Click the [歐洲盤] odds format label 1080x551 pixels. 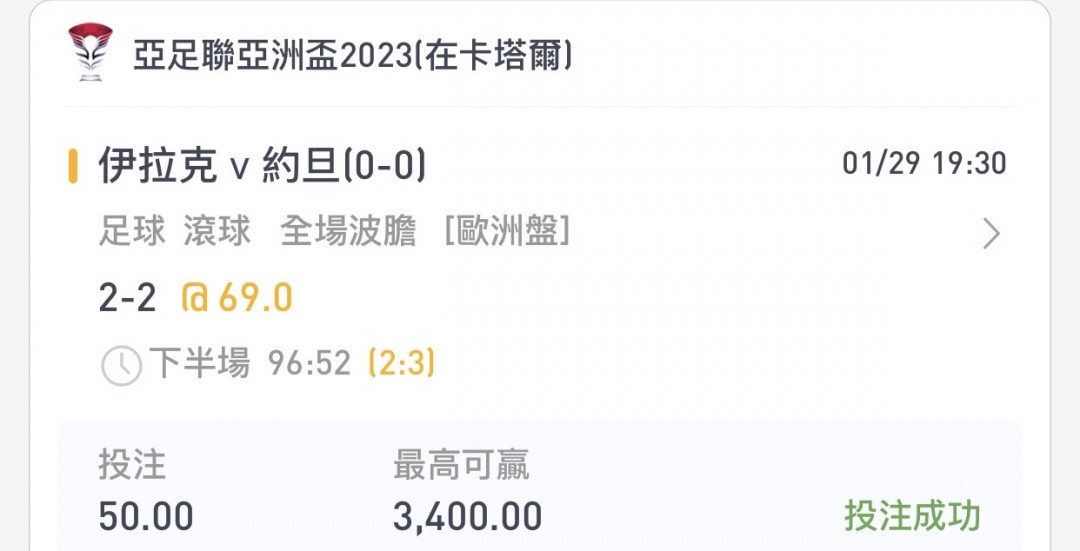(x=508, y=231)
